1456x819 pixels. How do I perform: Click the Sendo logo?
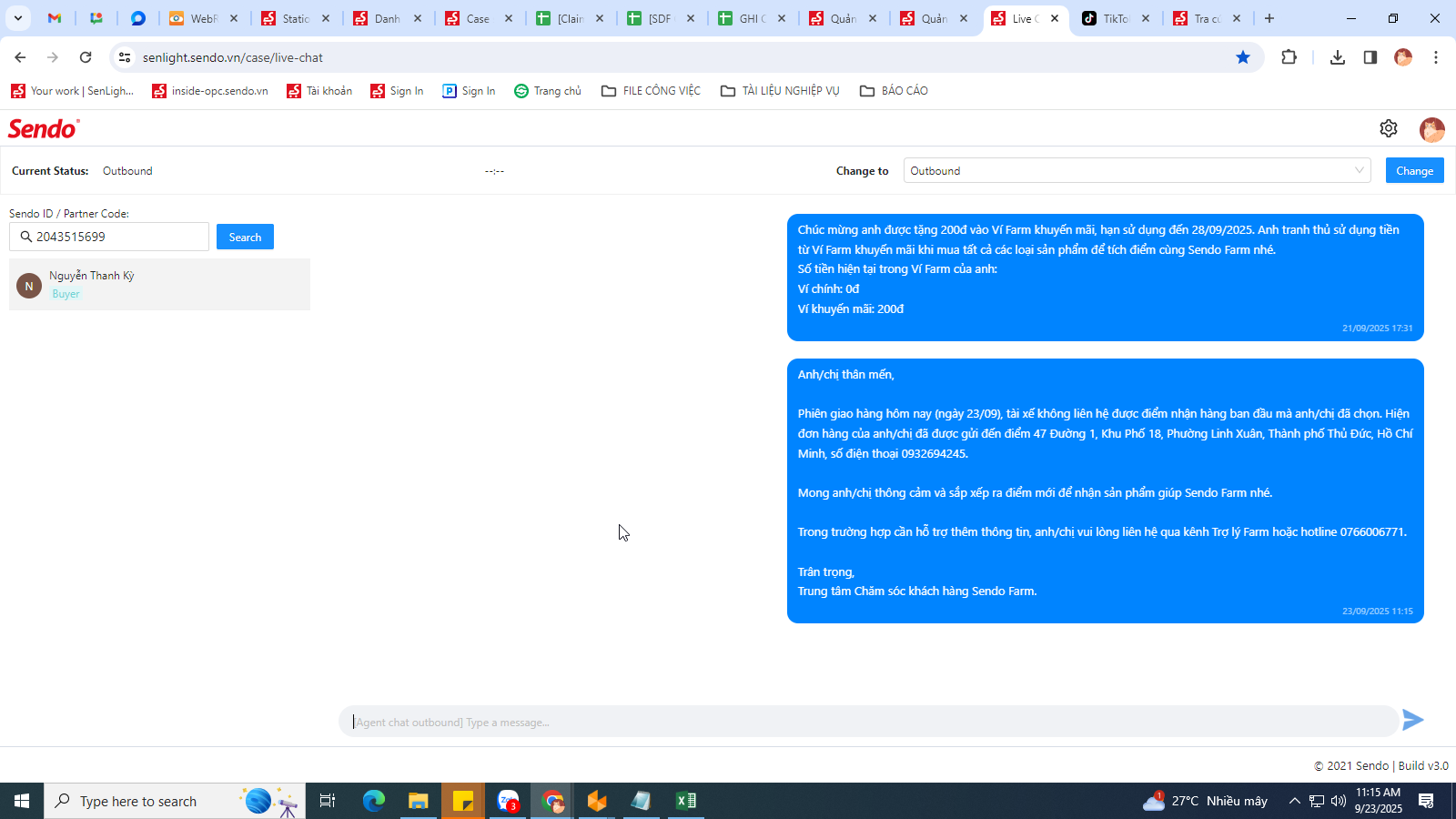[x=44, y=128]
